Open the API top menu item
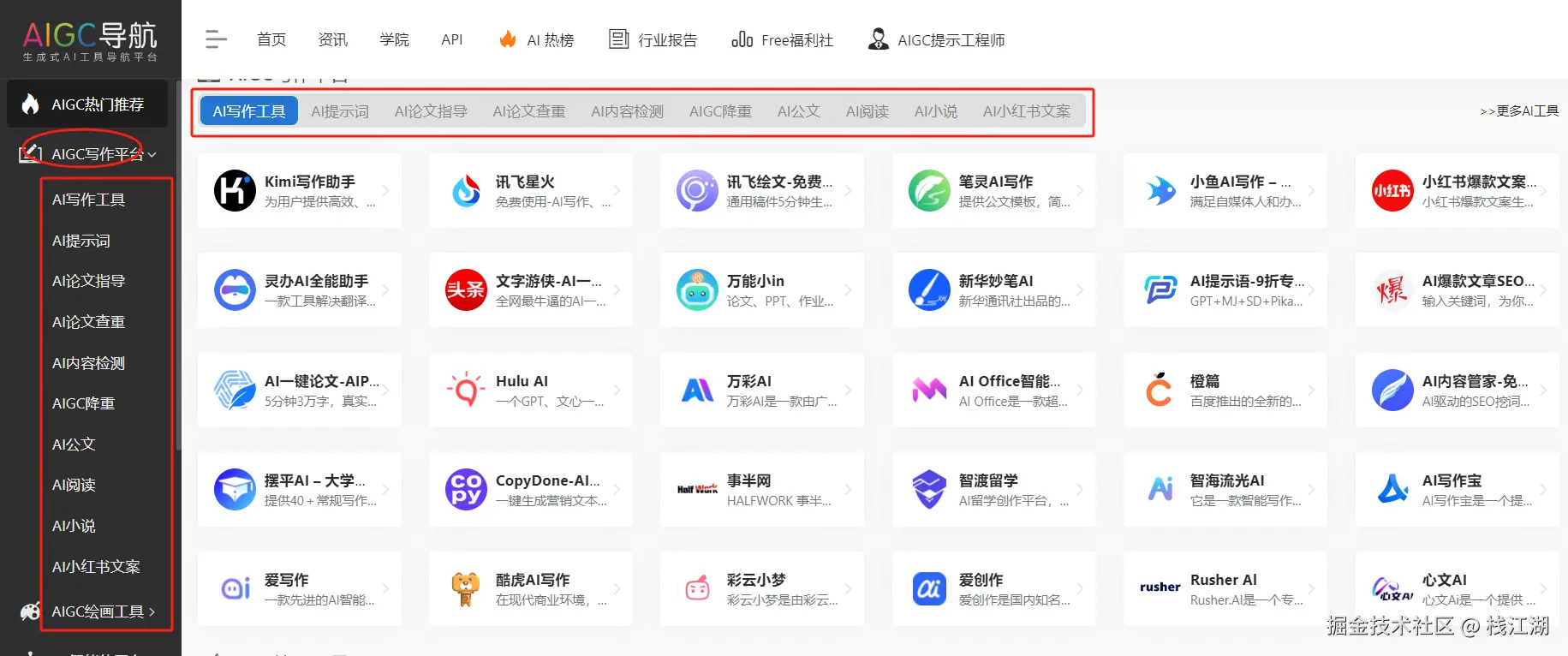 (452, 39)
